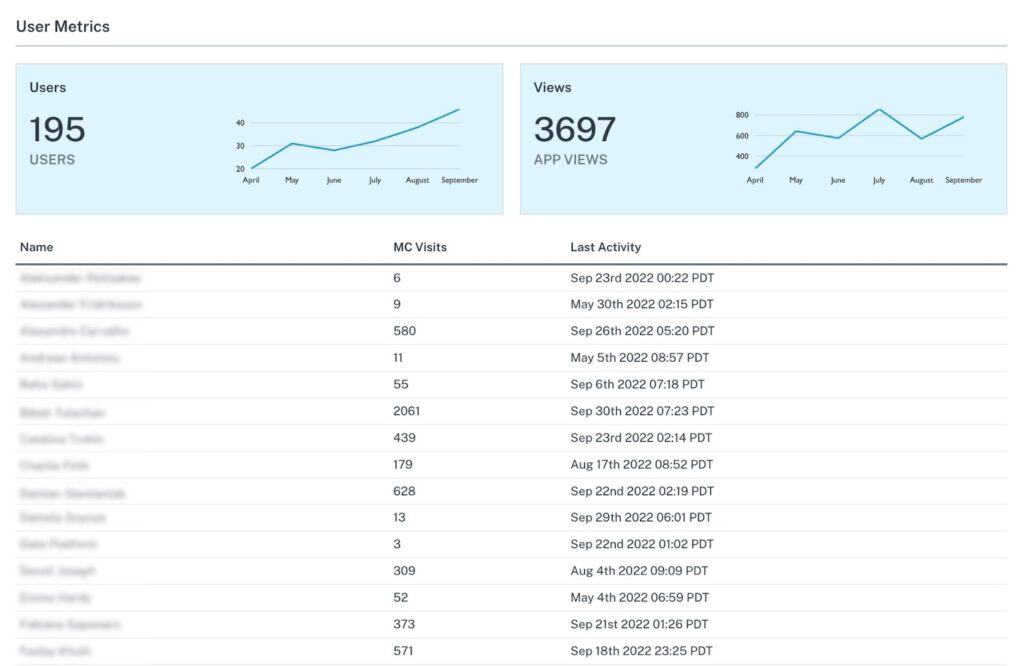1024x666 pixels.
Task: Click the MC Visits value 628
Action: (x=404, y=491)
